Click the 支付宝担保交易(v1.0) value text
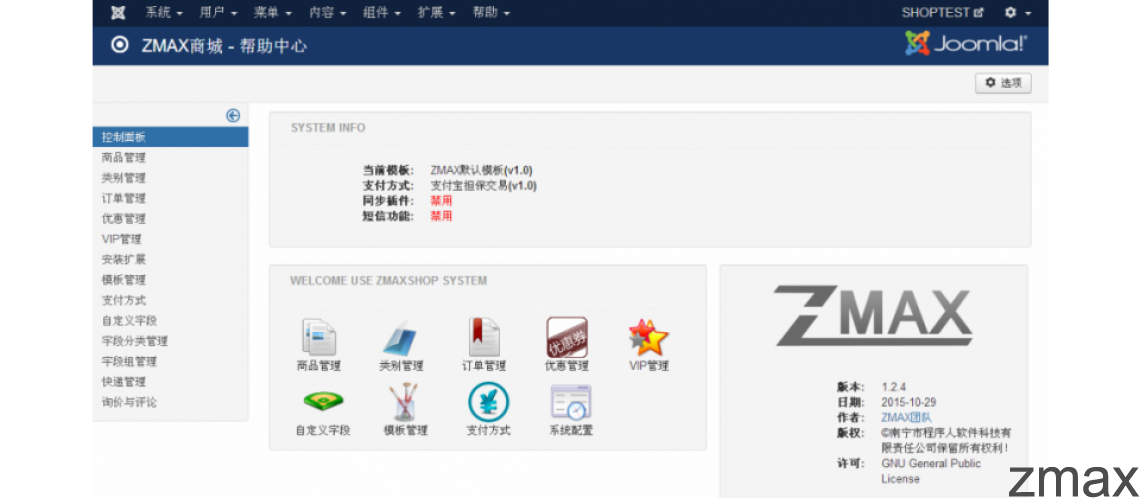 tap(483, 185)
